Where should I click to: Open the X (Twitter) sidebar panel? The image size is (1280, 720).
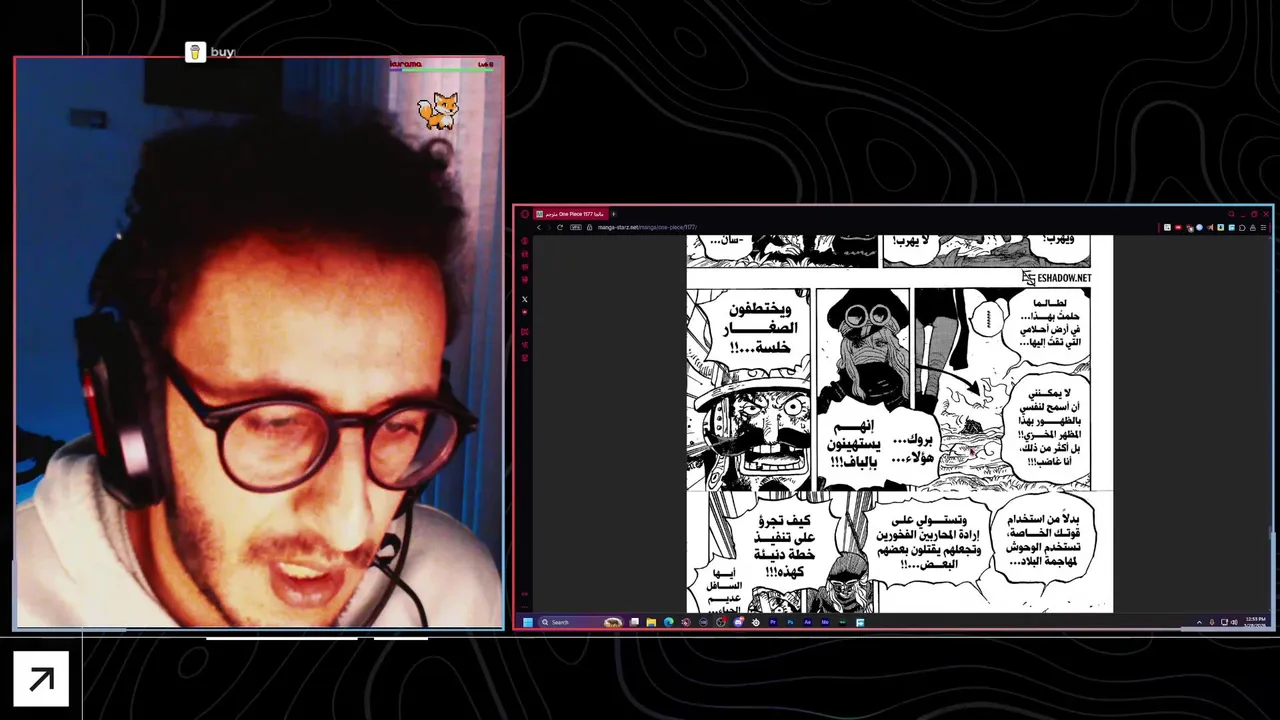click(x=524, y=299)
